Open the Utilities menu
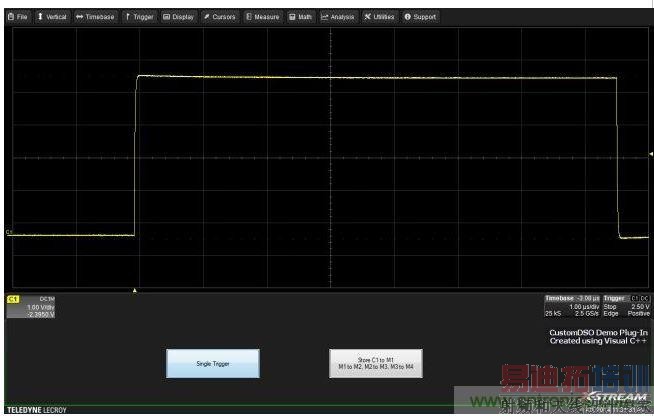 (379, 17)
